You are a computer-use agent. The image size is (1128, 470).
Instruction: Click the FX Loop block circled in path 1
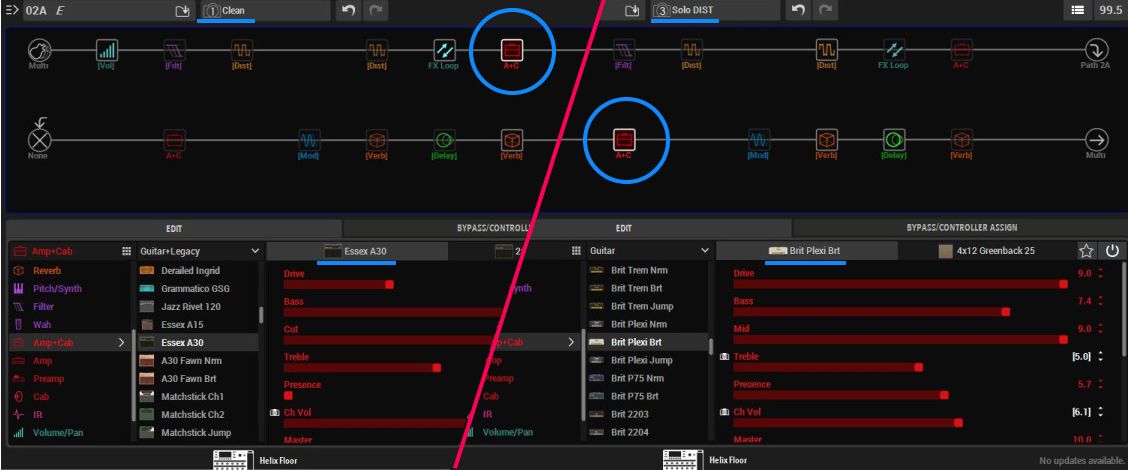click(445, 50)
